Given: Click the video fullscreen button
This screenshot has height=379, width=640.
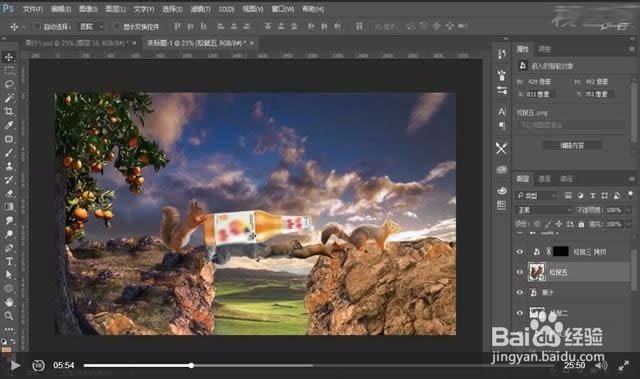Looking at the screenshot, I should (623, 366).
